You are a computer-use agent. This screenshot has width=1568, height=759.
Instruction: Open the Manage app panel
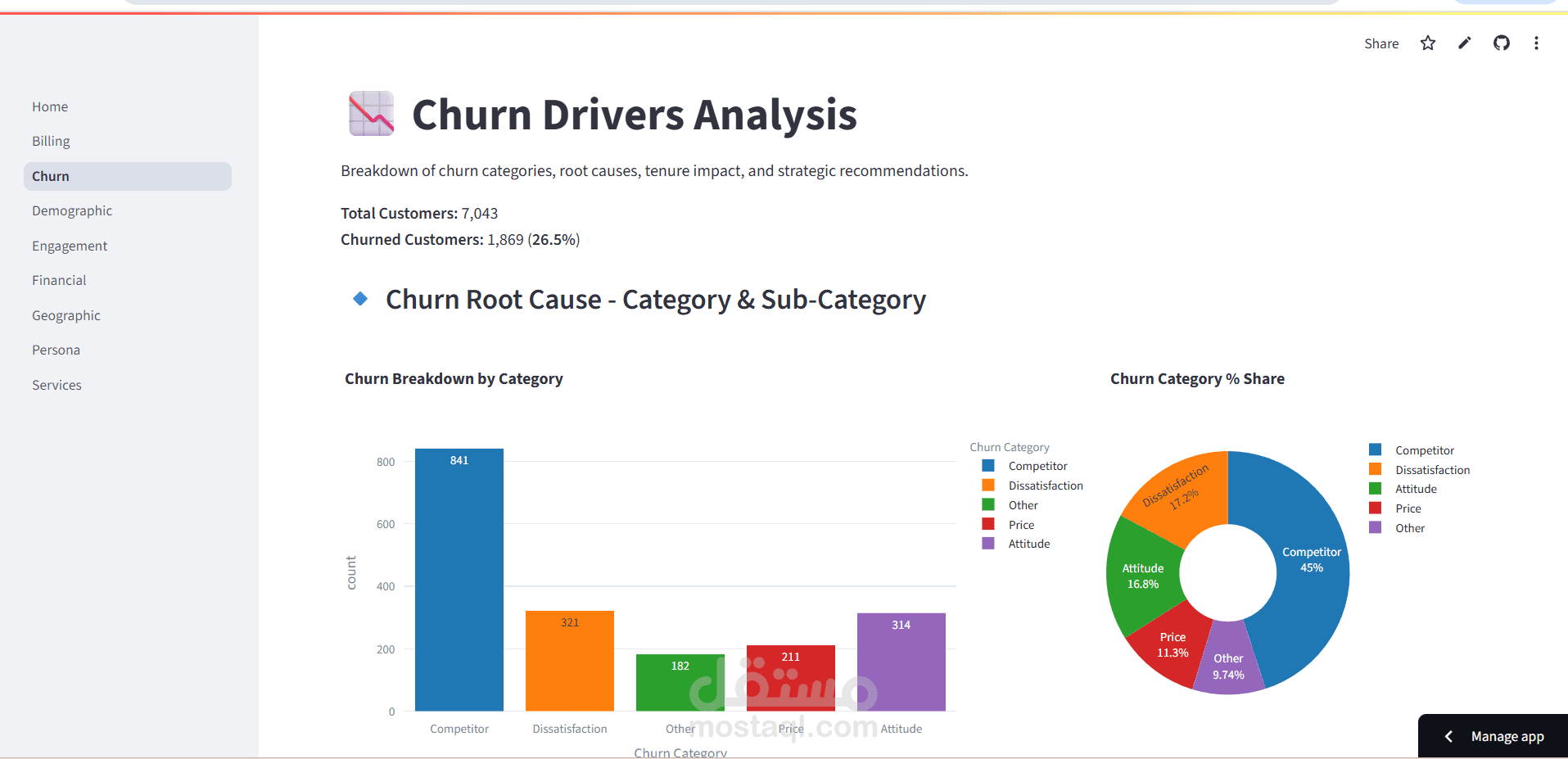1493,736
